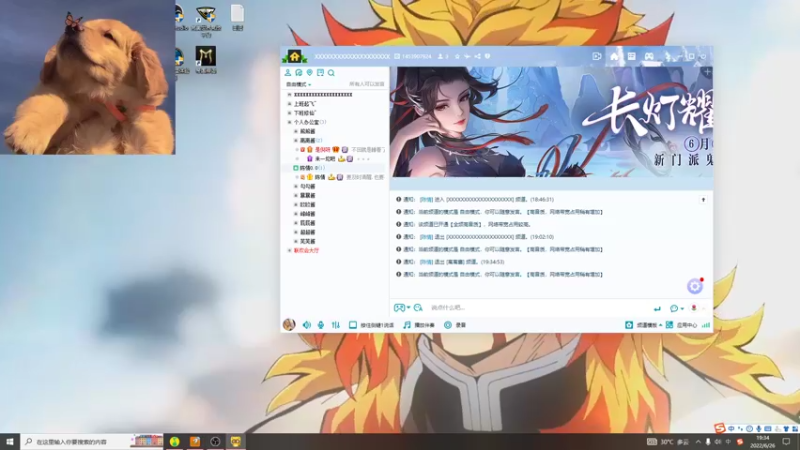Click the font search icon beside chat input
Screen dimensions: 800x450
point(418,308)
